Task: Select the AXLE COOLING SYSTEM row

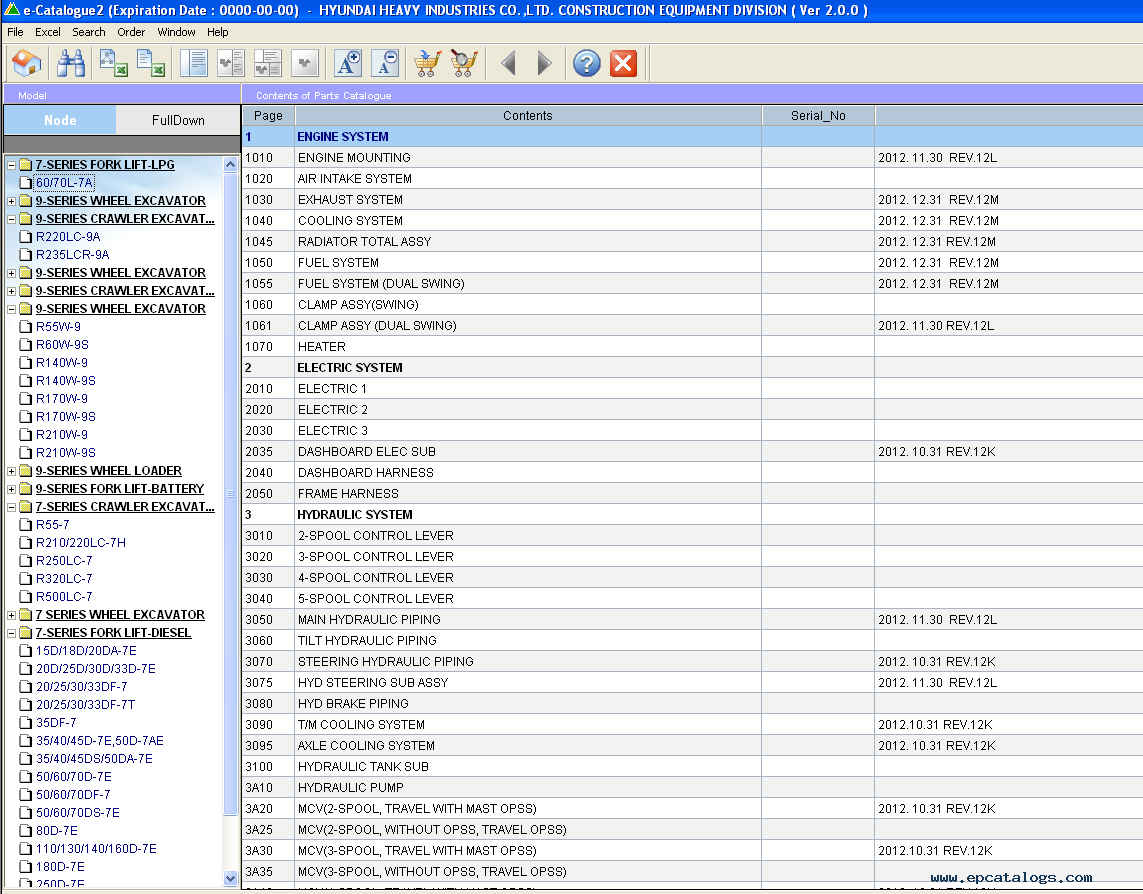Action: pyautogui.click(x=693, y=746)
